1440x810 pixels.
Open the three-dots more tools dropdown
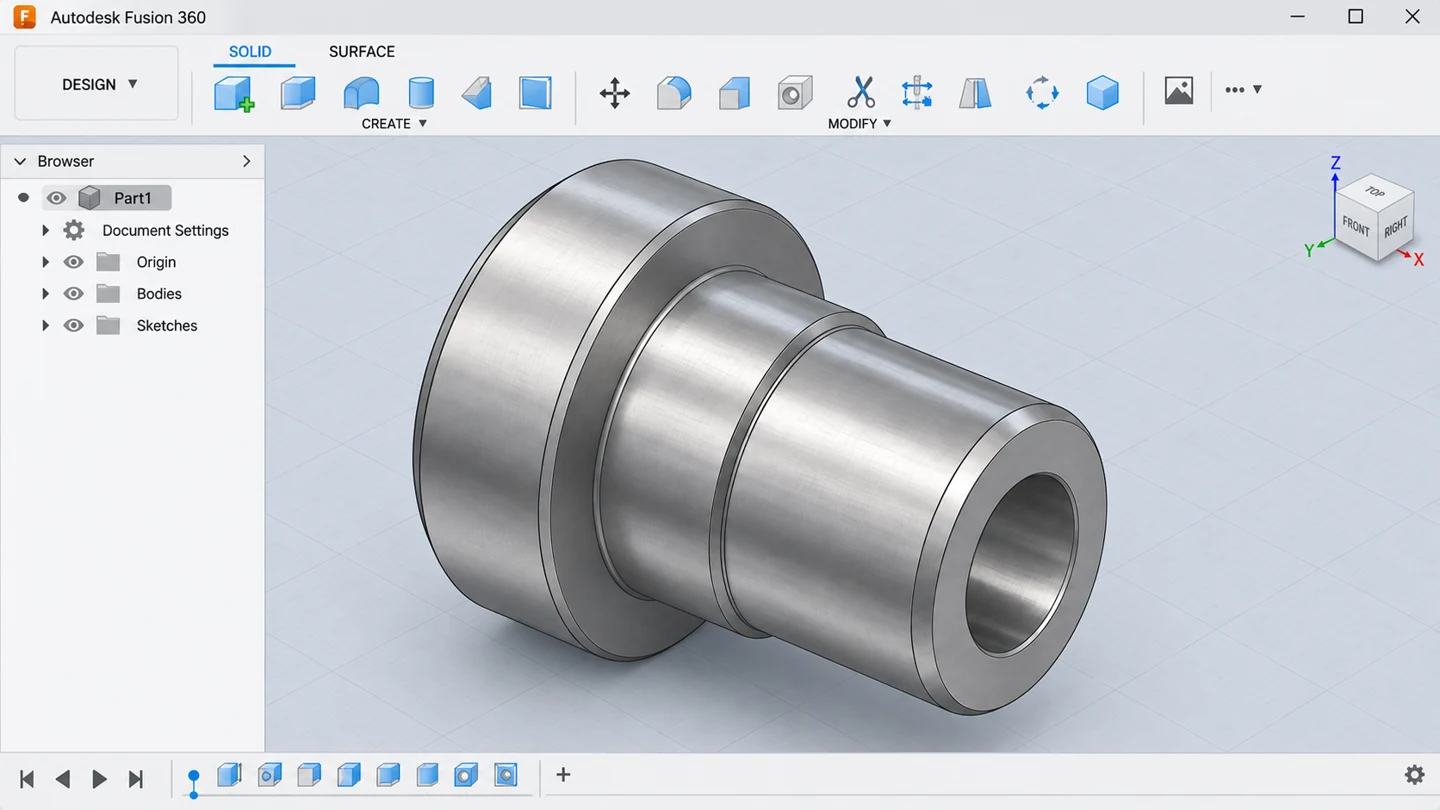(1243, 90)
